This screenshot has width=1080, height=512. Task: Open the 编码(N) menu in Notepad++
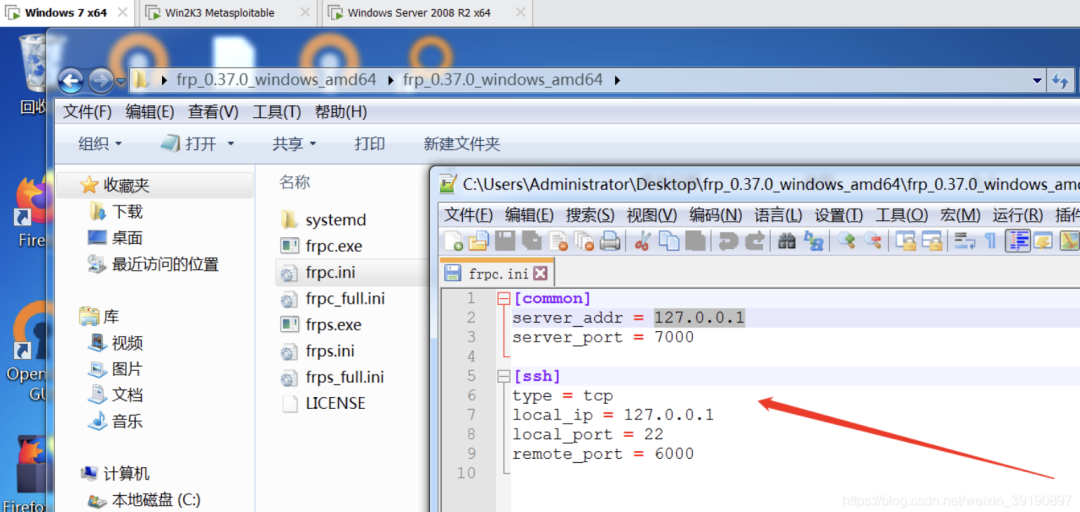click(x=716, y=215)
